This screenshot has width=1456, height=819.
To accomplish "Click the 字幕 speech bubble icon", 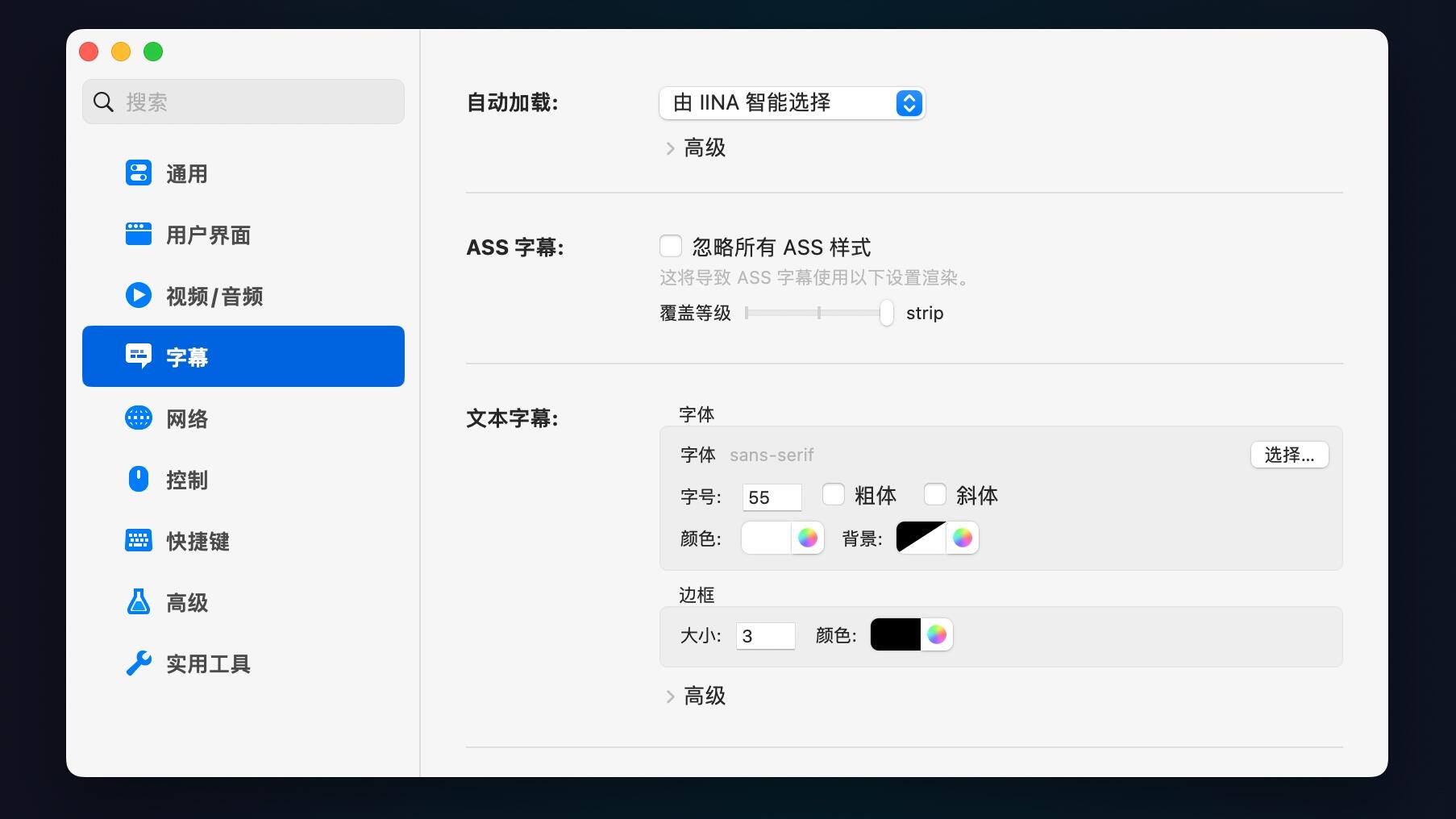I will 139,355.
